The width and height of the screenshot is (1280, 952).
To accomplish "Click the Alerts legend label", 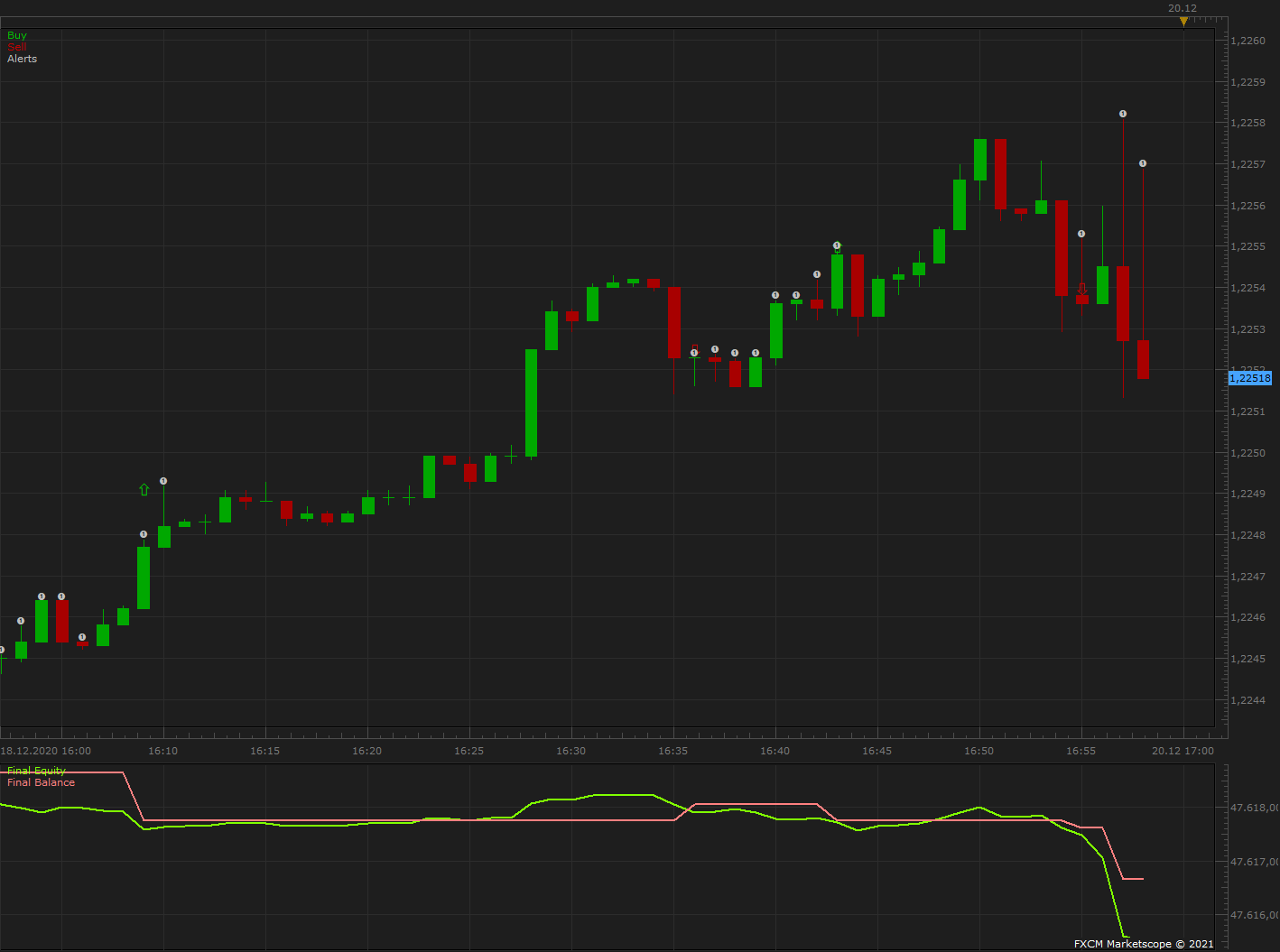I will 23,59.
